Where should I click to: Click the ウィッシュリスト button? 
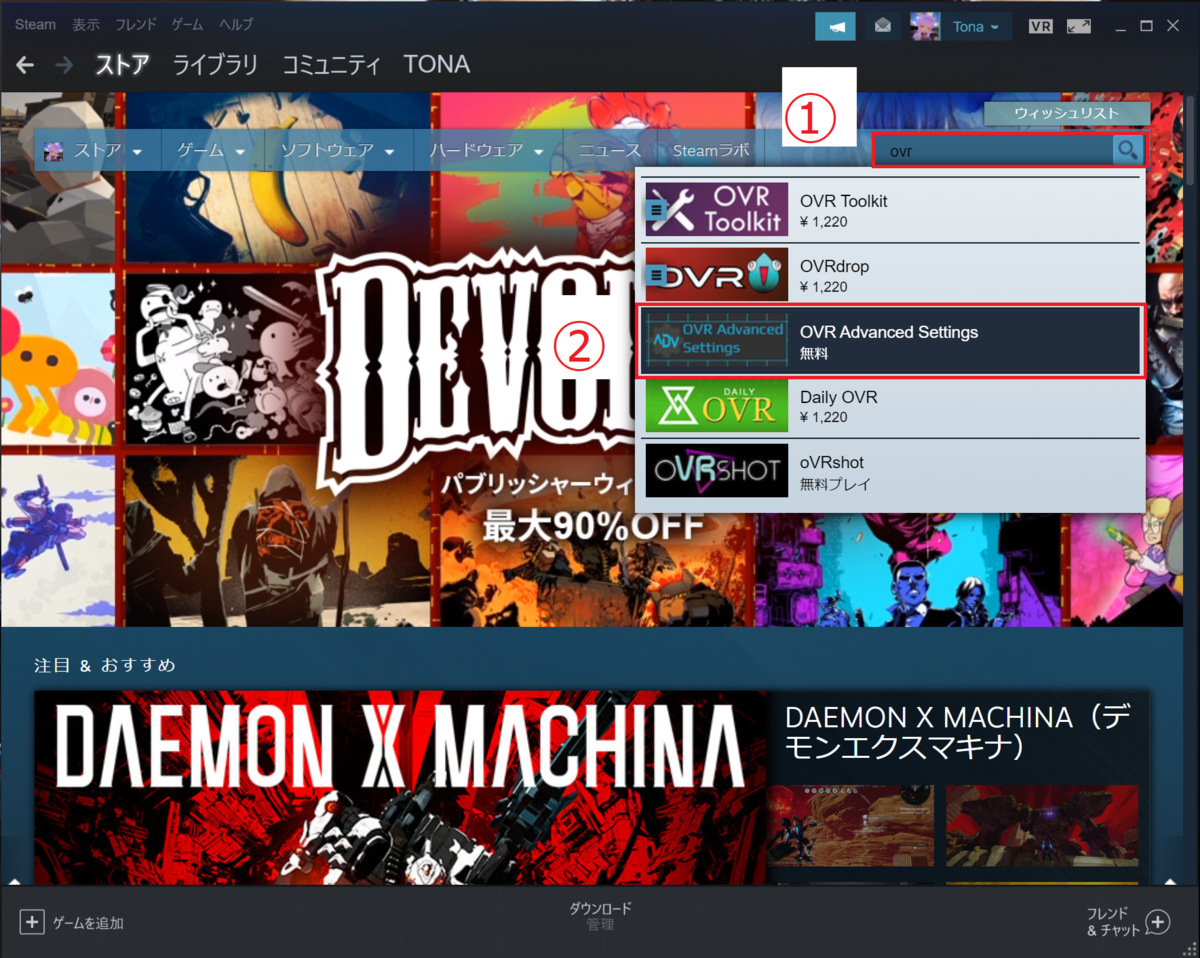click(1067, 113)
